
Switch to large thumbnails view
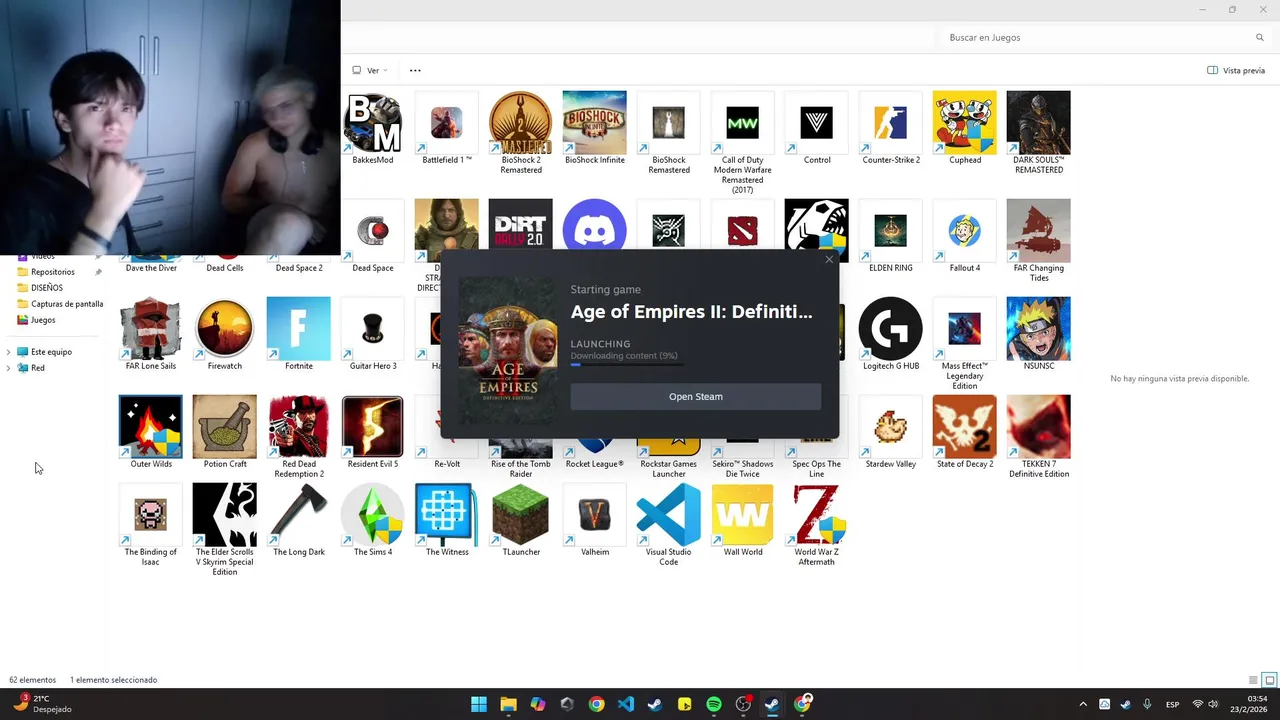[1269, 680]
